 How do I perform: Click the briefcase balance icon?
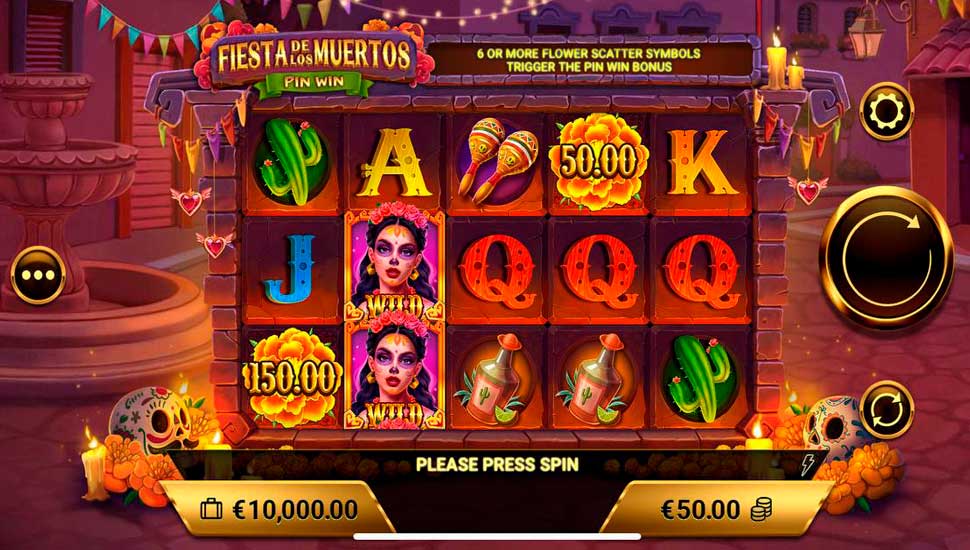point(211,510)
